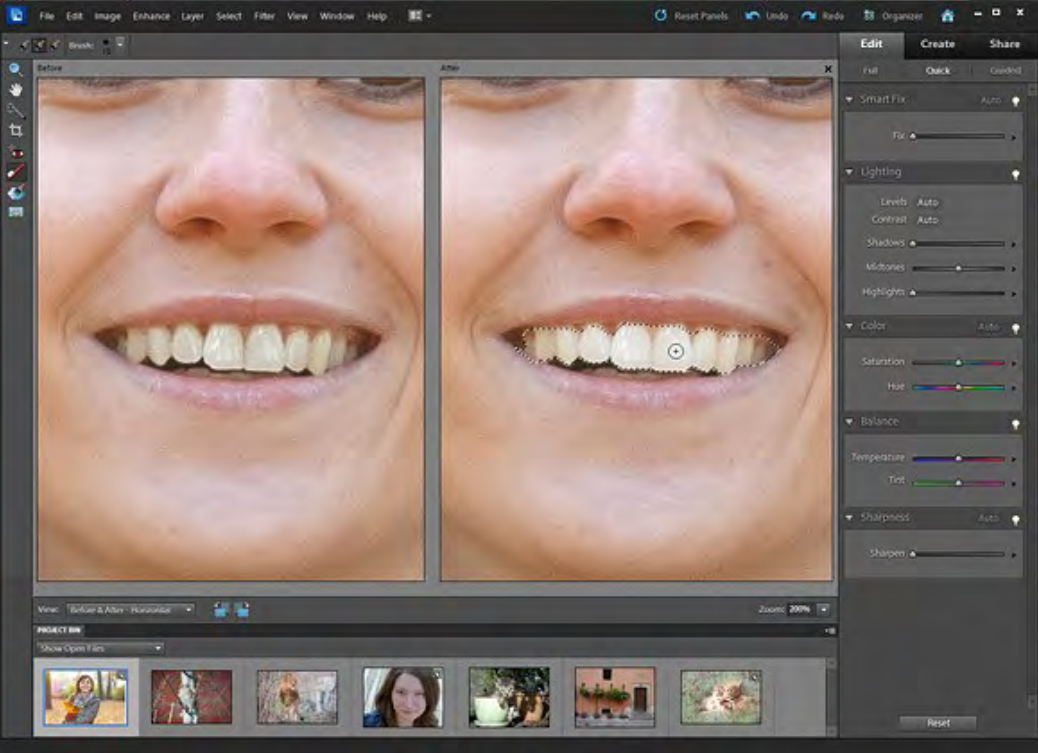This screenshot has height=753, width=1038.
Task: Switch to the Guided edit tab
Action: point(1004,71)
